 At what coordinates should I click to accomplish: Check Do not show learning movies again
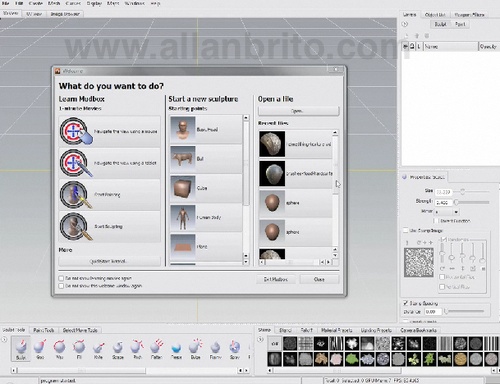[61, 278]
